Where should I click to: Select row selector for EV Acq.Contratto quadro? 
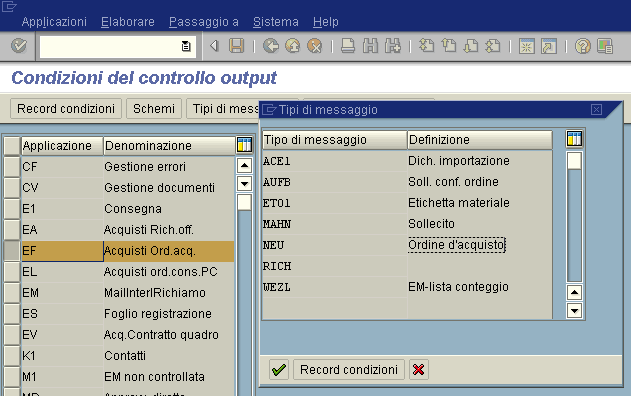pos(12,334)
